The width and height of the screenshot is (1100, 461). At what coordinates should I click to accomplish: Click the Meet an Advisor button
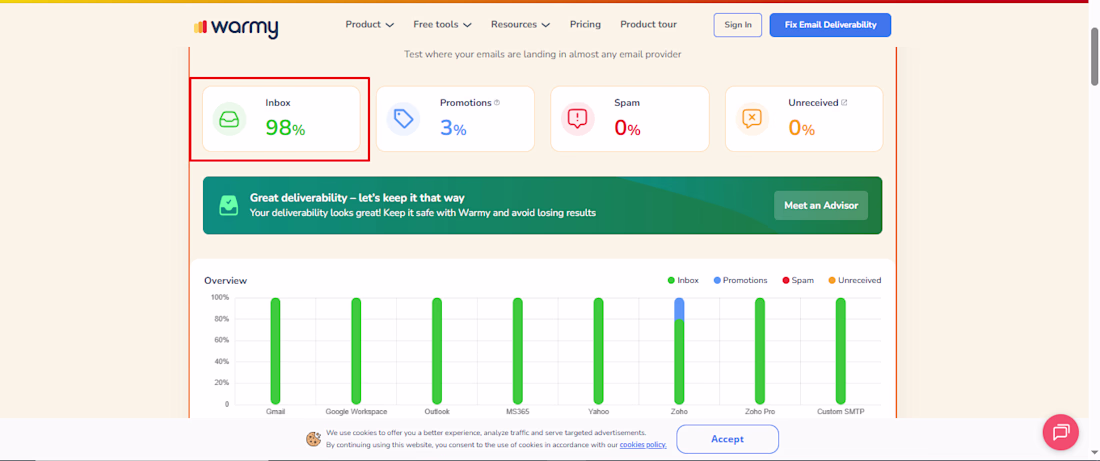click(821, 206)
